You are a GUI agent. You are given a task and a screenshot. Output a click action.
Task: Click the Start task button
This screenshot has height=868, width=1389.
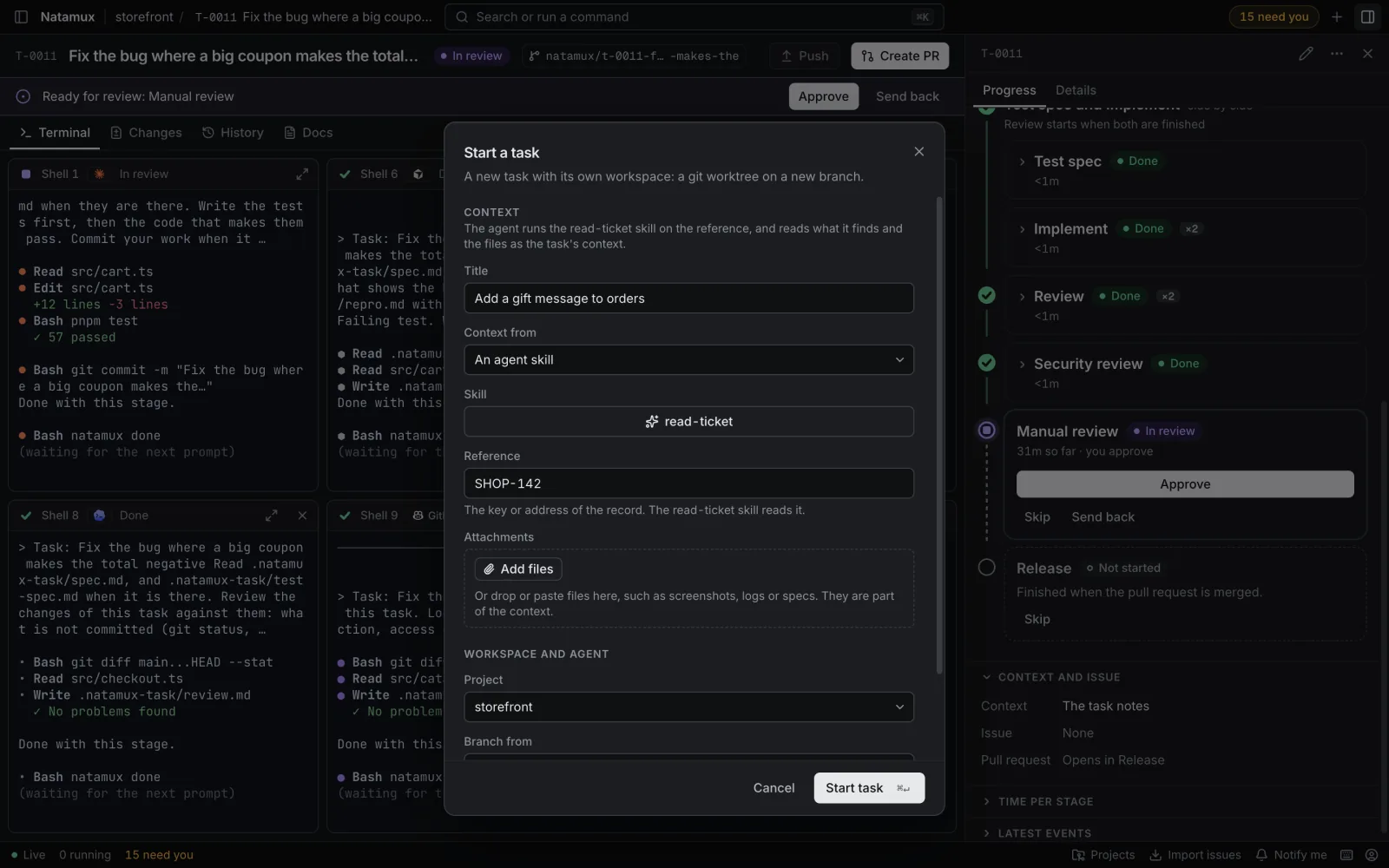click(x=869, y=788)
